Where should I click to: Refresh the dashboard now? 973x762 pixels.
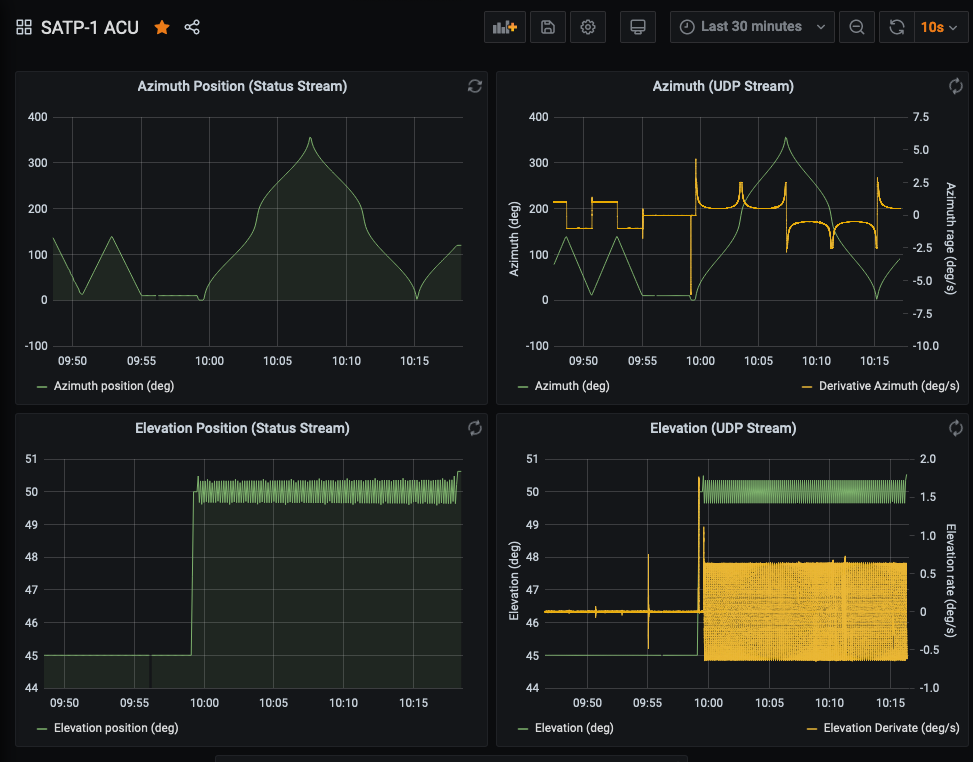point(897,28)
